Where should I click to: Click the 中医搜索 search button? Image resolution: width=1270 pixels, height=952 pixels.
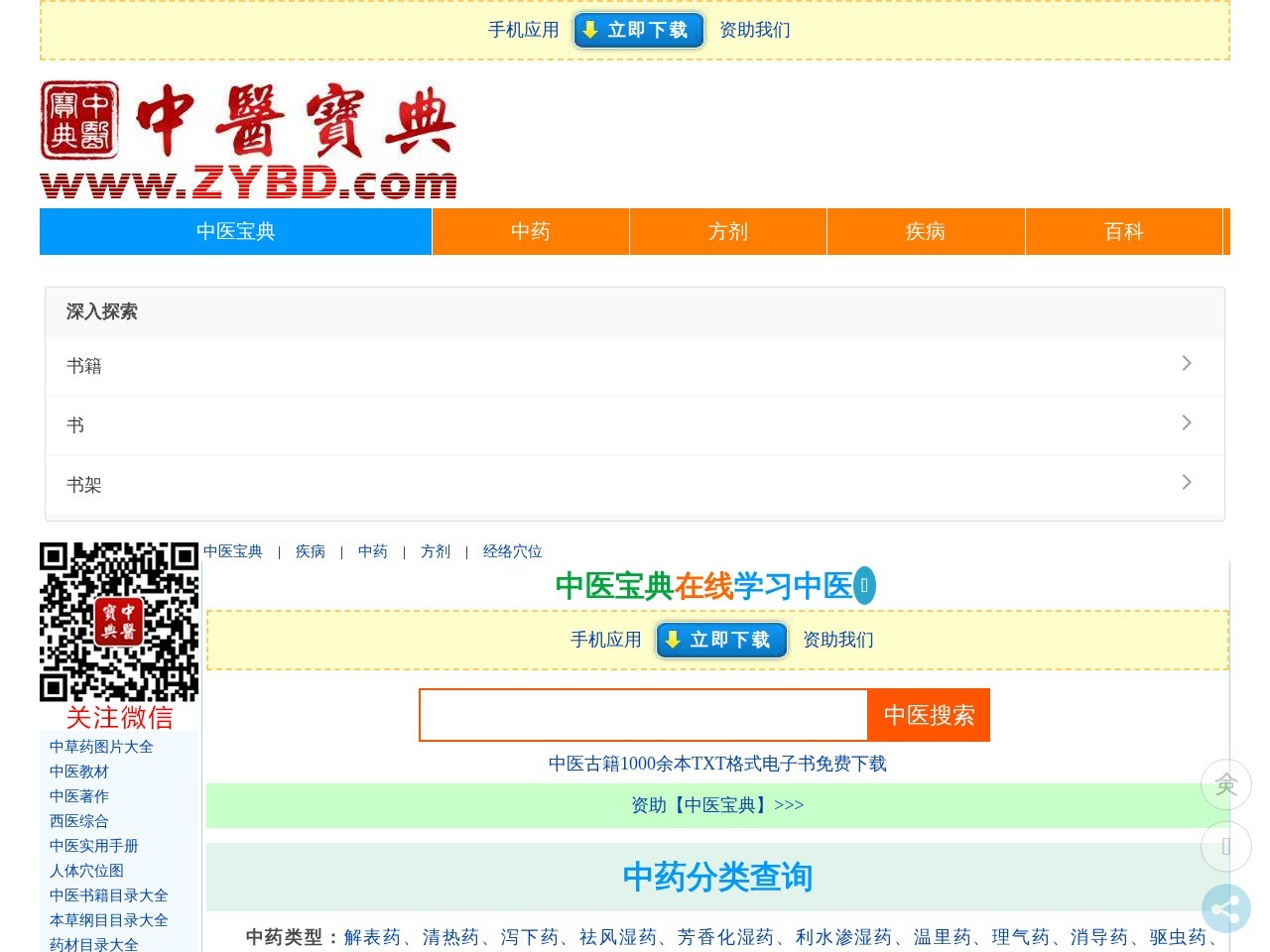929,715
